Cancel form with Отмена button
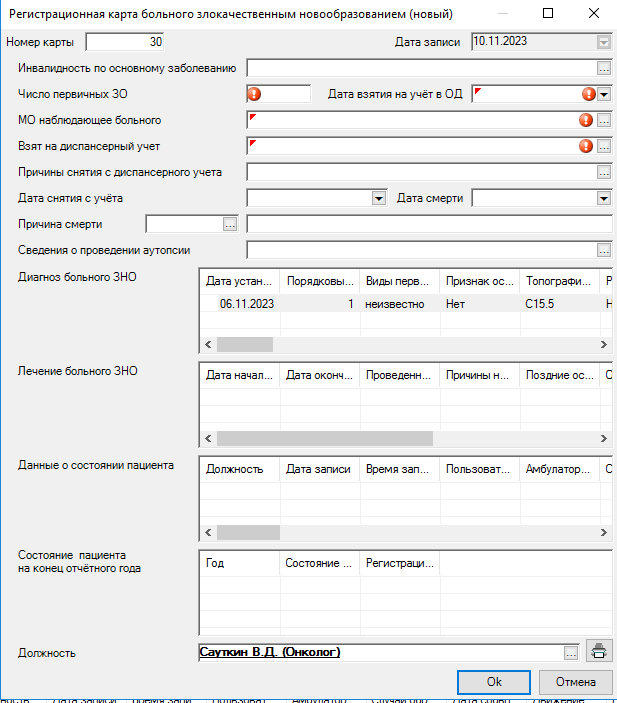The image size is (617, 703). pyautogui.click(x=576, y=682)
